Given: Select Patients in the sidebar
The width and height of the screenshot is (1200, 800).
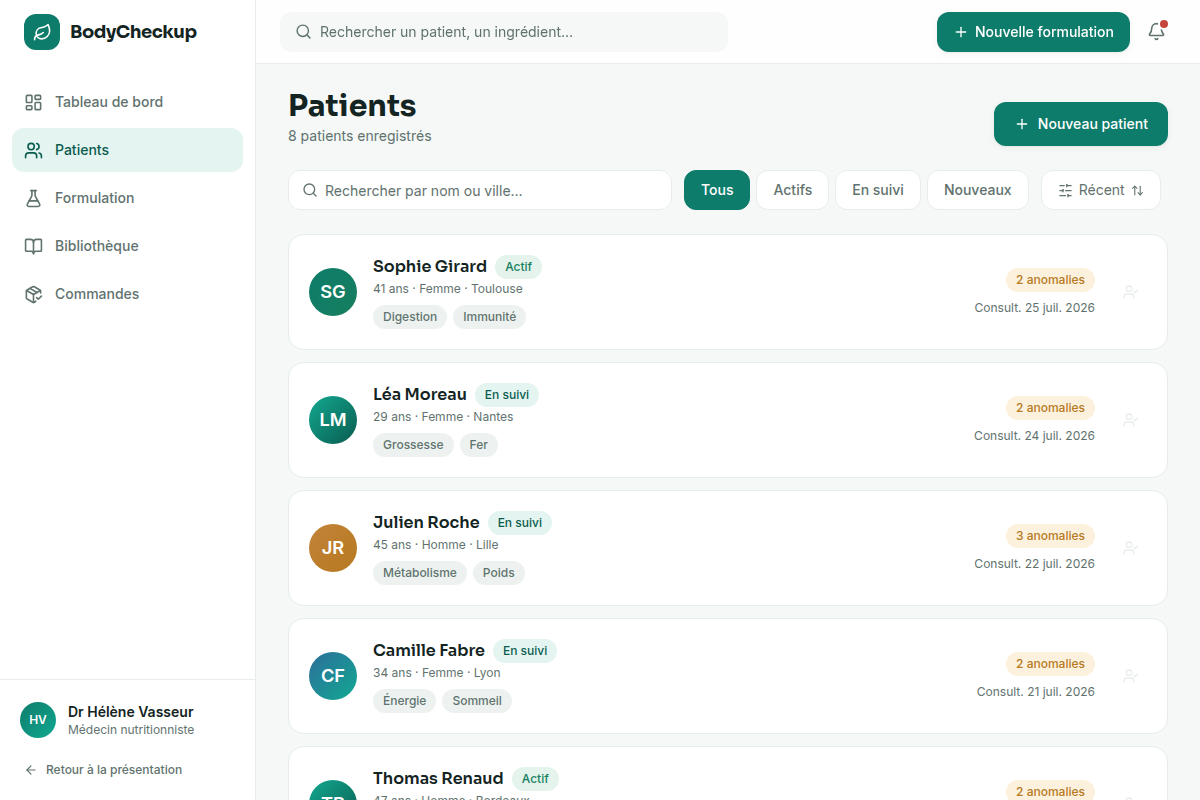Looking at the screenshot, I should 127,150.
